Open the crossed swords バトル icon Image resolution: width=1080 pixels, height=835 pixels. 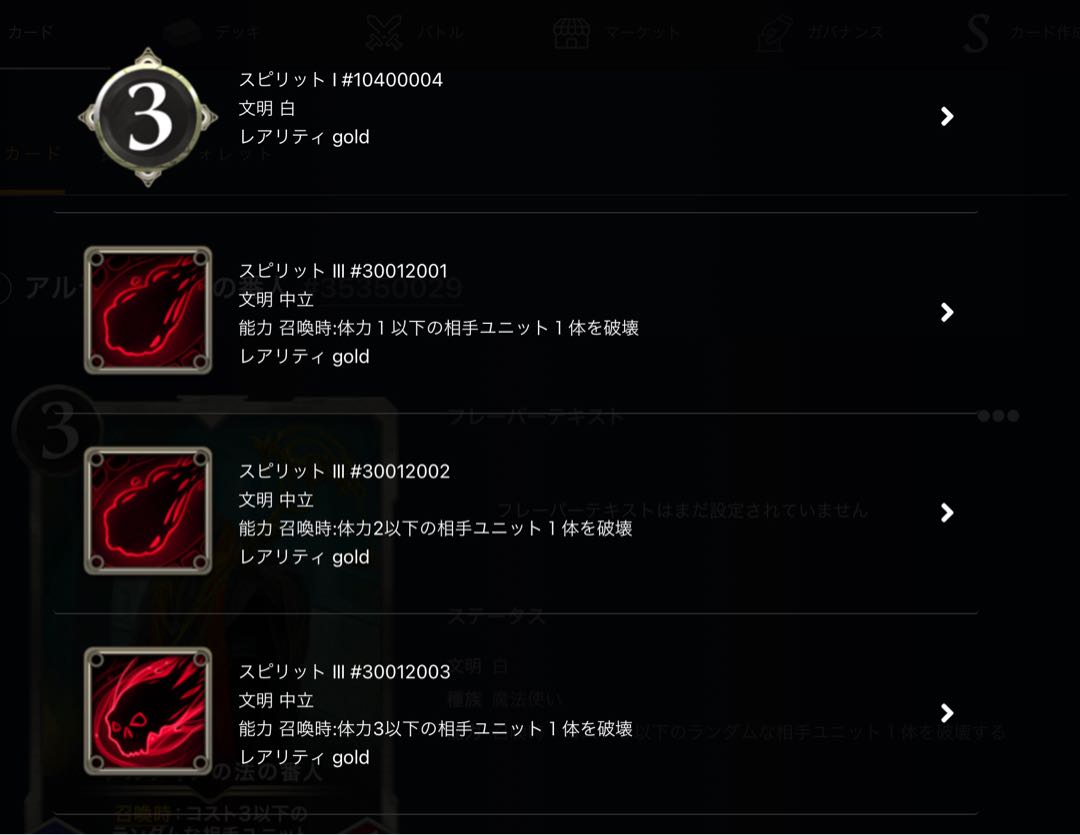[x=384, y=32]
